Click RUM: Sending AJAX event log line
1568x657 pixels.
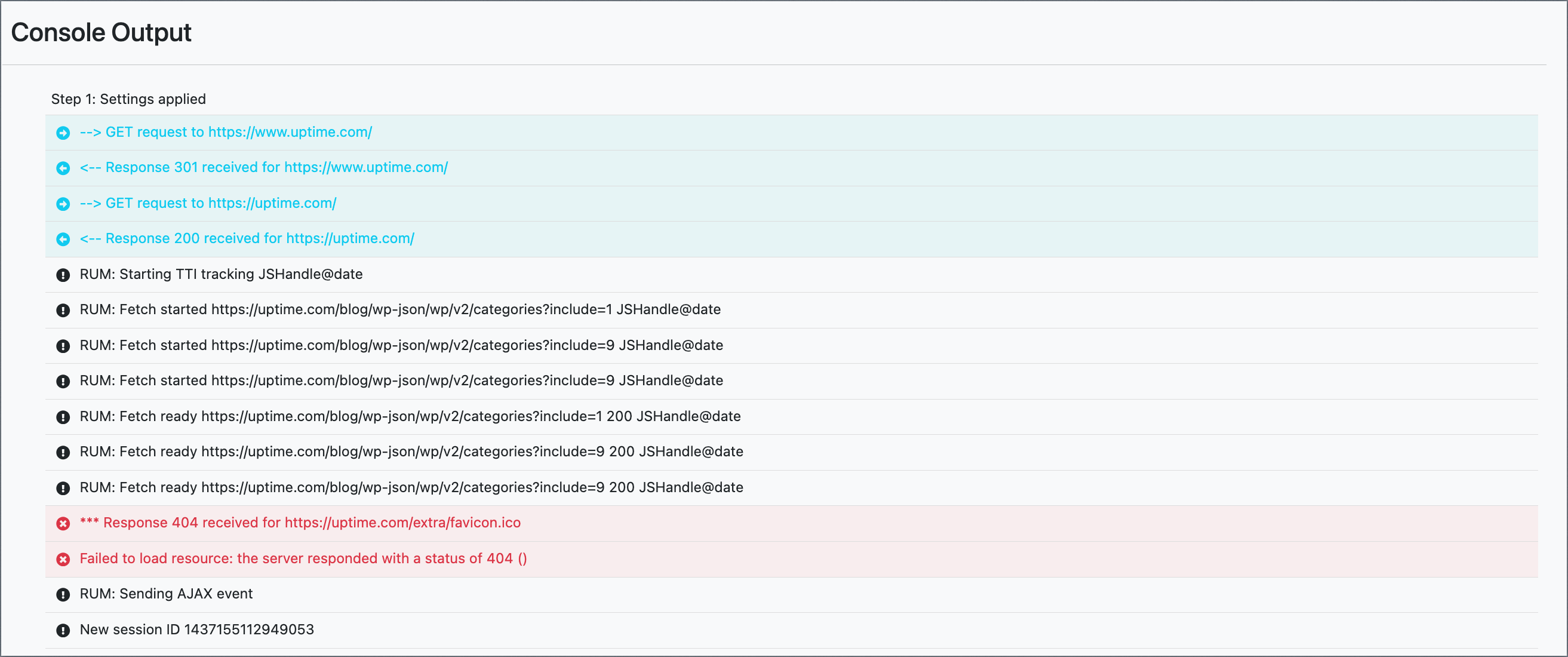(791, 594)
